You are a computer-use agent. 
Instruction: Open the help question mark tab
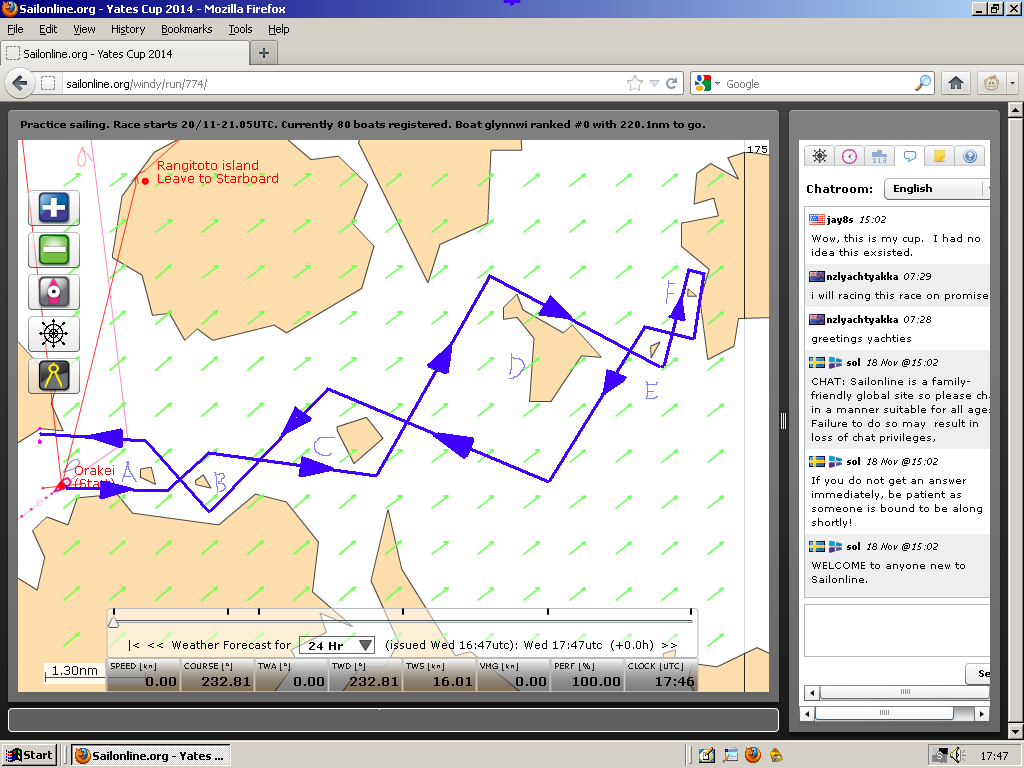(x=970, y=156)
